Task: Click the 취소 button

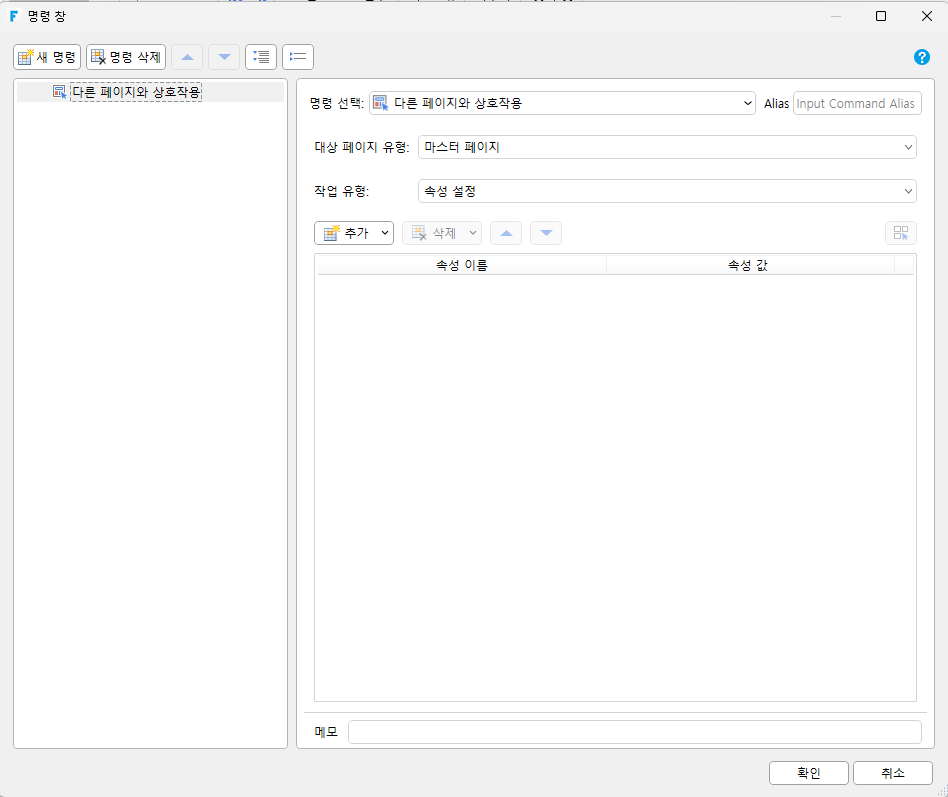Action: click(892, 773)
